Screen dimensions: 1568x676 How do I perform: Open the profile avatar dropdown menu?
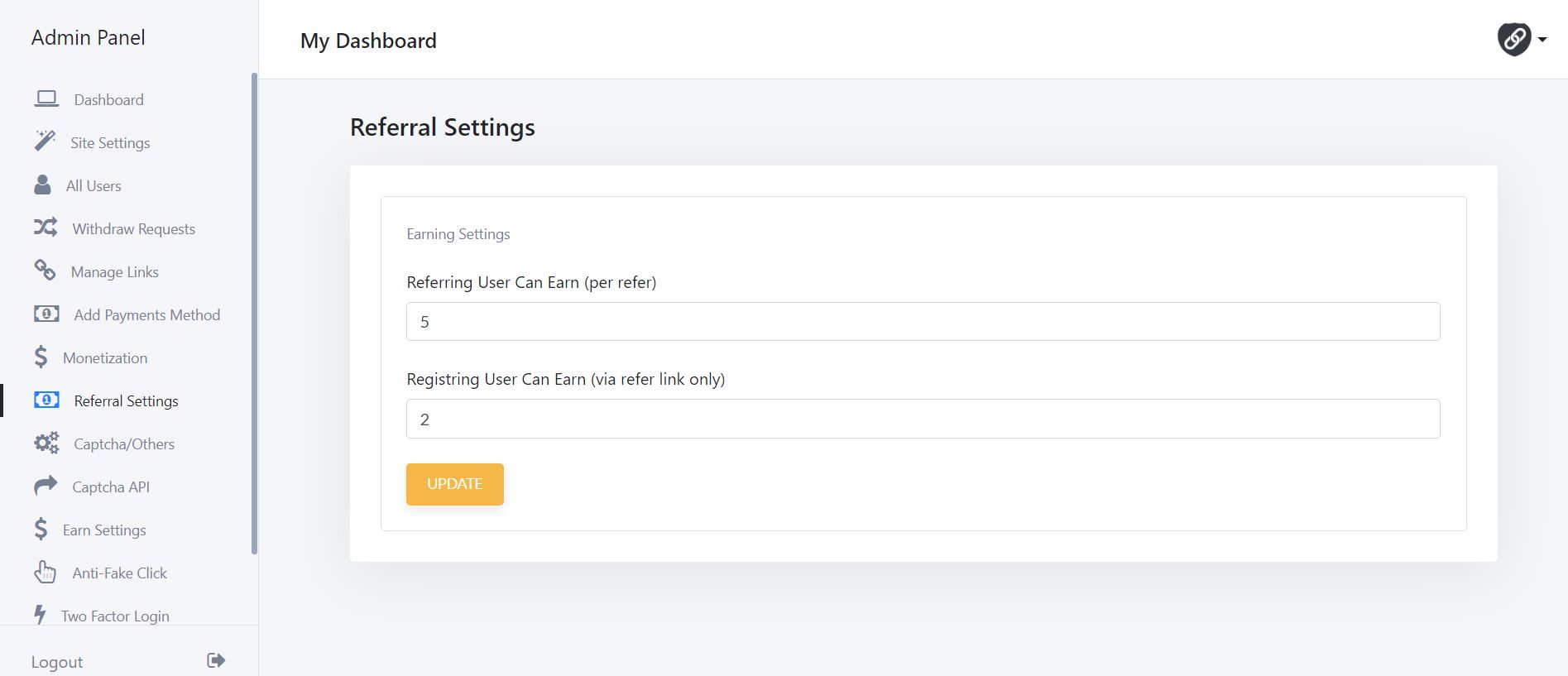pos(1513,39)
